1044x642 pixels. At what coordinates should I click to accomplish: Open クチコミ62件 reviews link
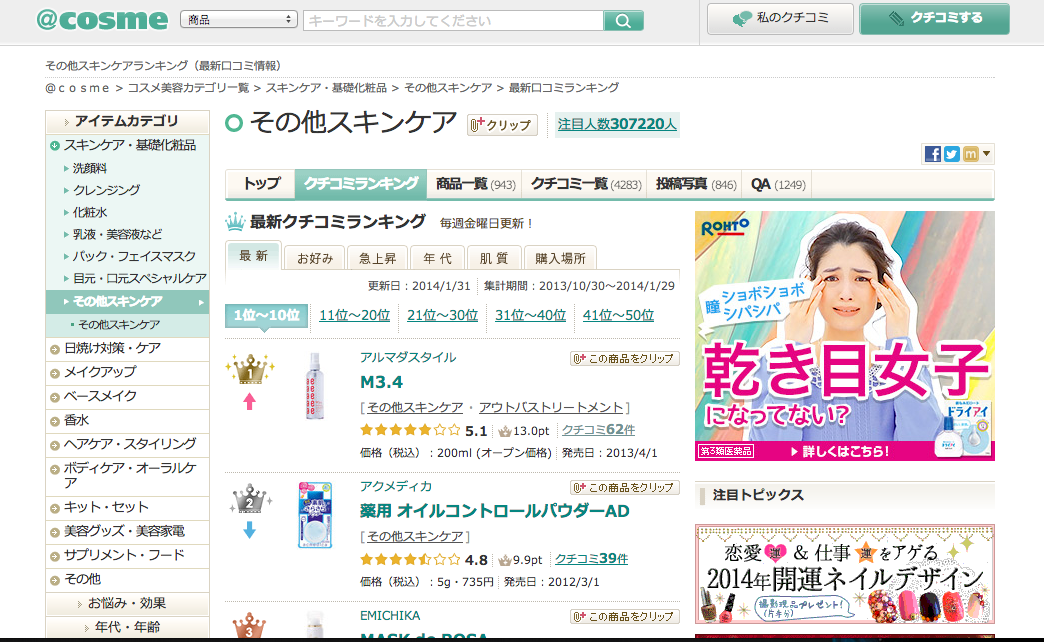click(598, 430)
